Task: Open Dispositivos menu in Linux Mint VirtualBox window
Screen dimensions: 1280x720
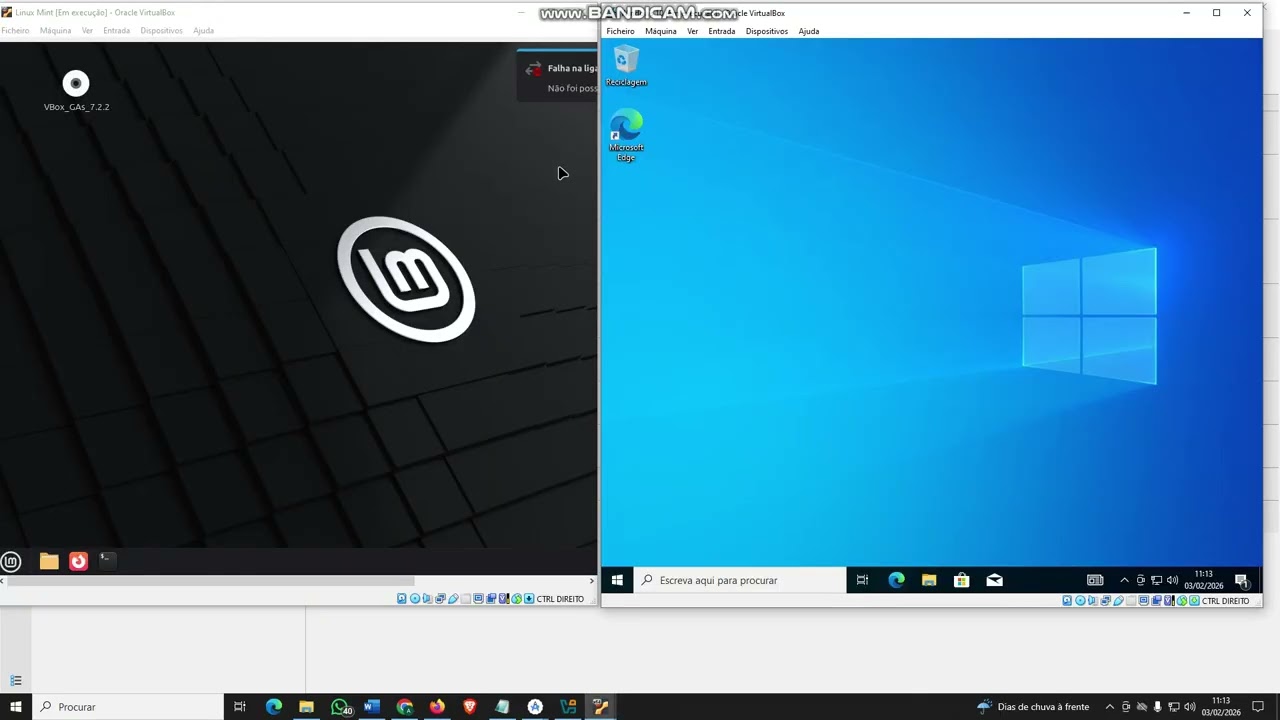Action: click(x=161, y=31)
